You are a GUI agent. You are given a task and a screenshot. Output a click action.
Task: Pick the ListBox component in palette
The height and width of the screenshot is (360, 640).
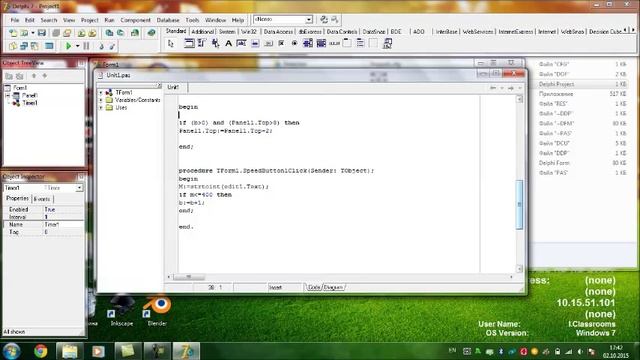point(308,43)
